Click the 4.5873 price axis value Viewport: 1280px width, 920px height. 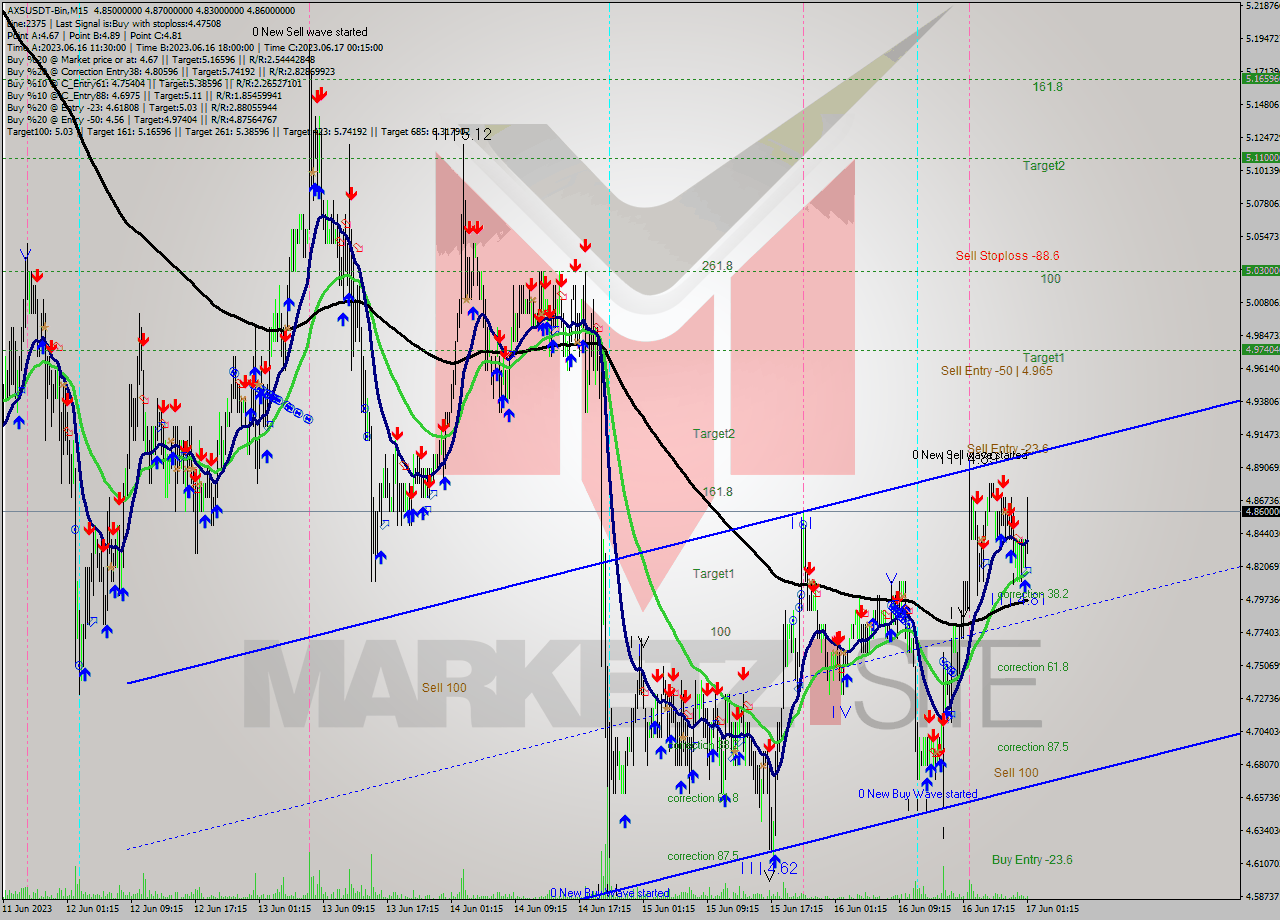[1261, 897]
